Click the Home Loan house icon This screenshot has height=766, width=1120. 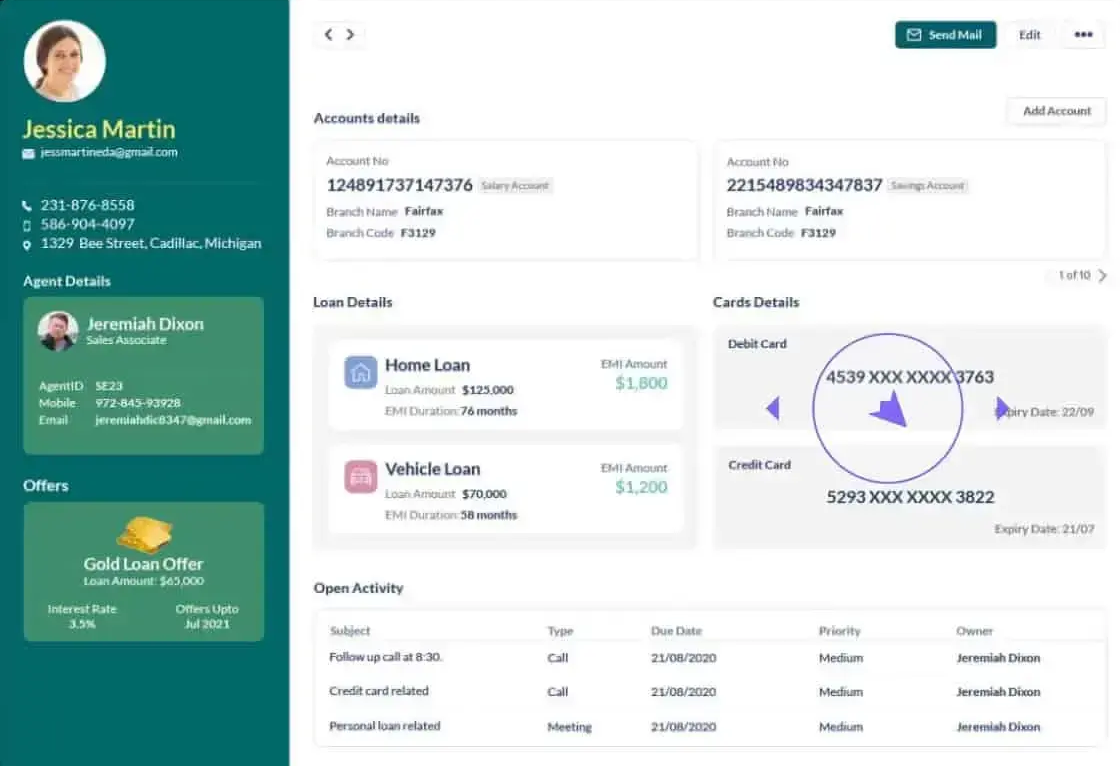(361, 372)
